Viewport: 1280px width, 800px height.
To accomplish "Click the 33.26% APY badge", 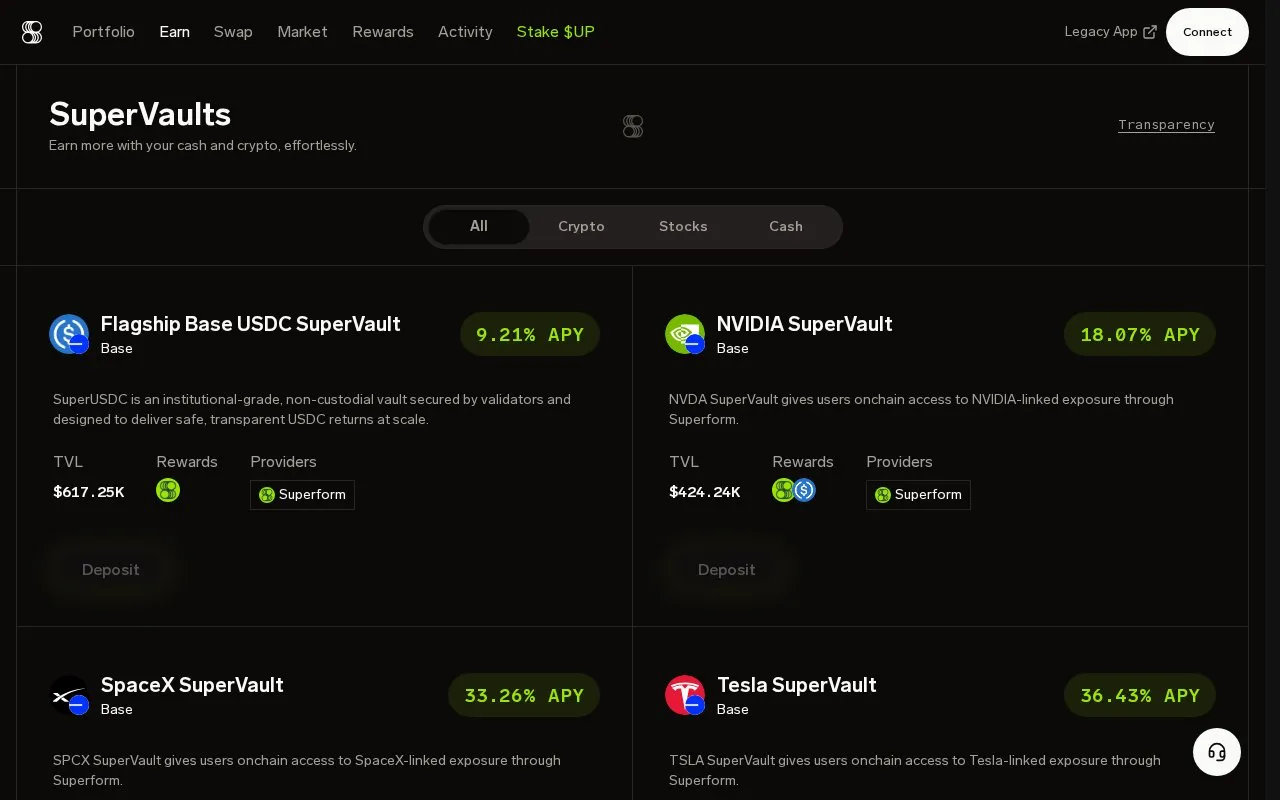I will pyautogui.click(x=524, y=695).
